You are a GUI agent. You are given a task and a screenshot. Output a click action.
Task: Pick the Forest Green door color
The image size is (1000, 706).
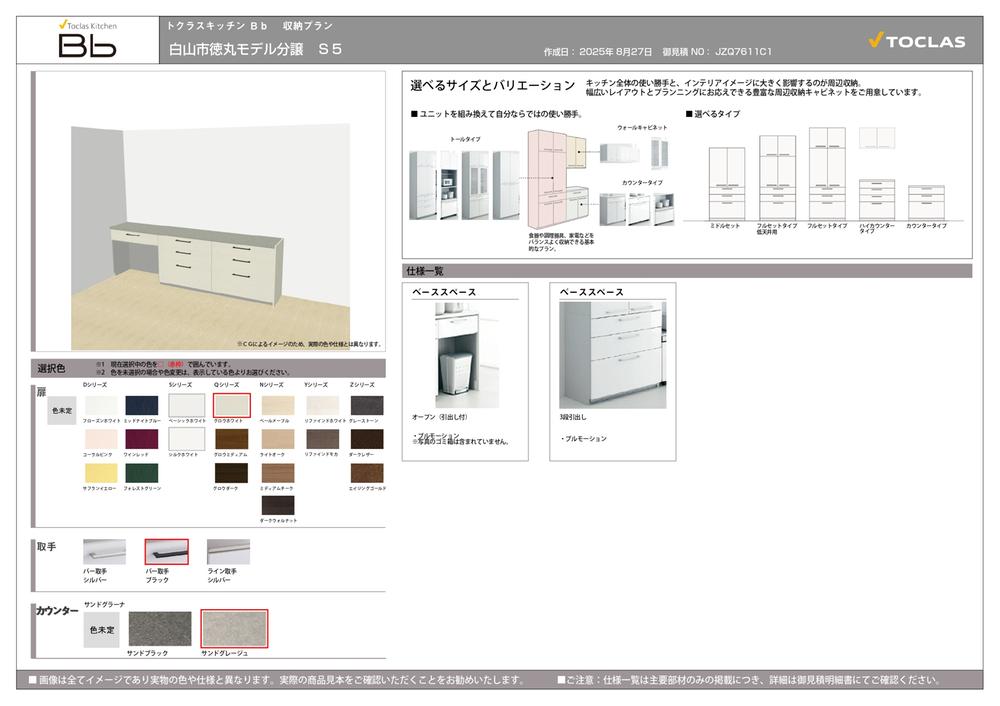pos(141,473)
